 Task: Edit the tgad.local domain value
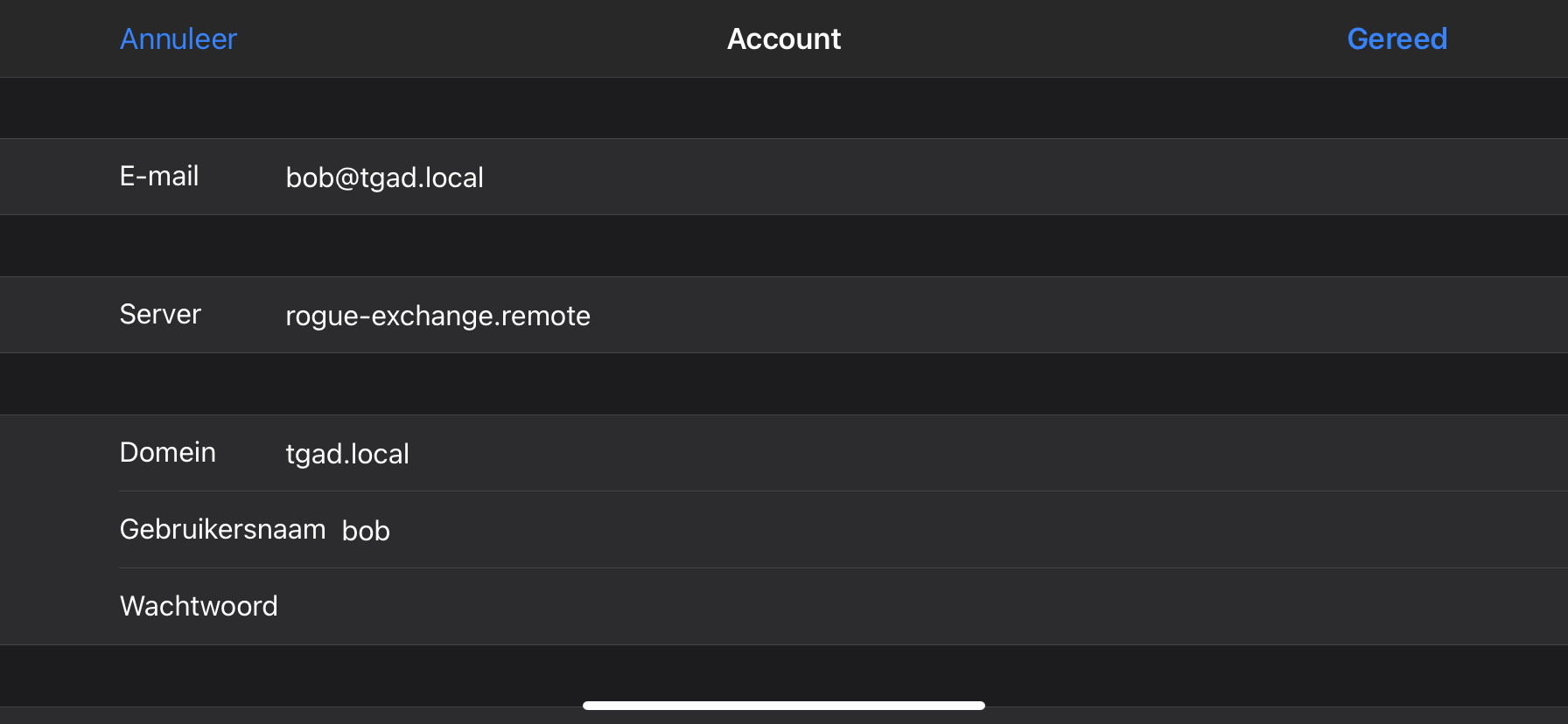pyautogui.click(x=347, y=454)
